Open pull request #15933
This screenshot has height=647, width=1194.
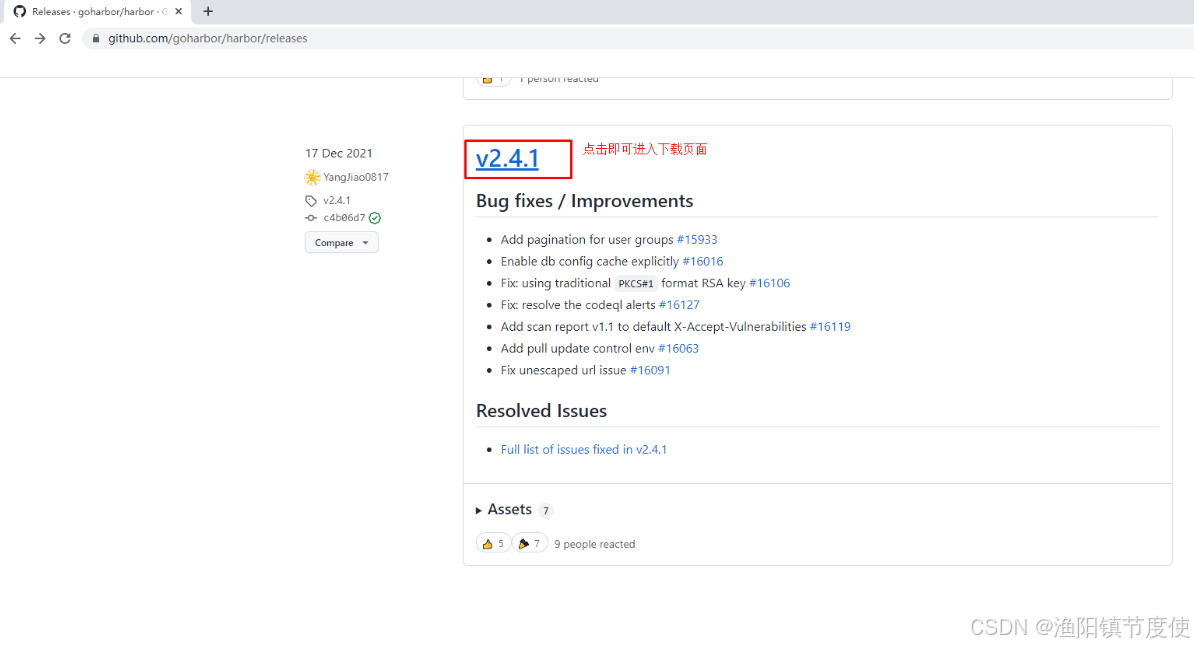(x=697, y=239)
